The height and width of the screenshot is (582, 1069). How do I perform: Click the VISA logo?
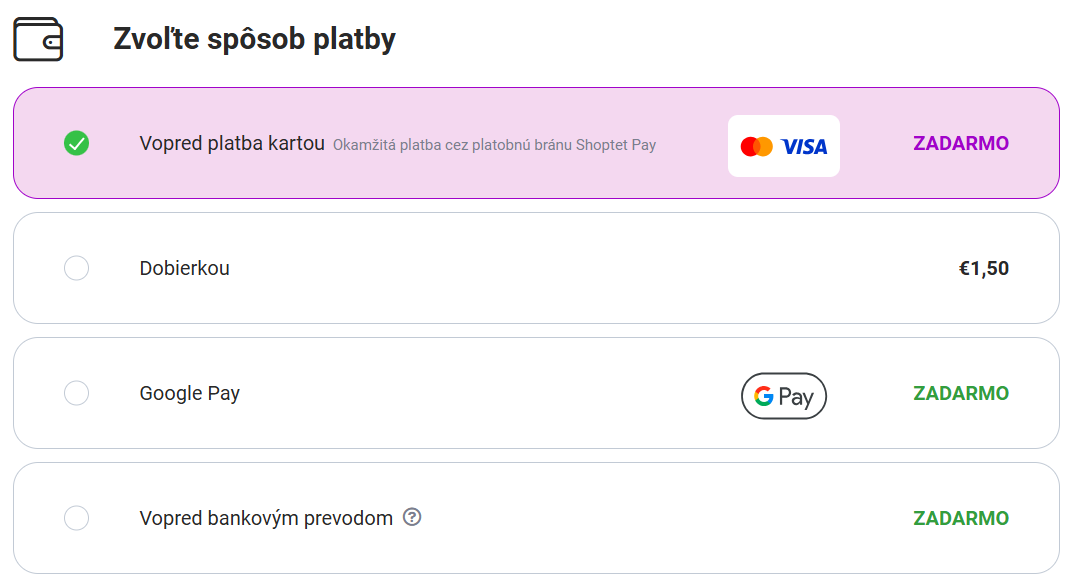pyautogui.click(x=804, y=147)
